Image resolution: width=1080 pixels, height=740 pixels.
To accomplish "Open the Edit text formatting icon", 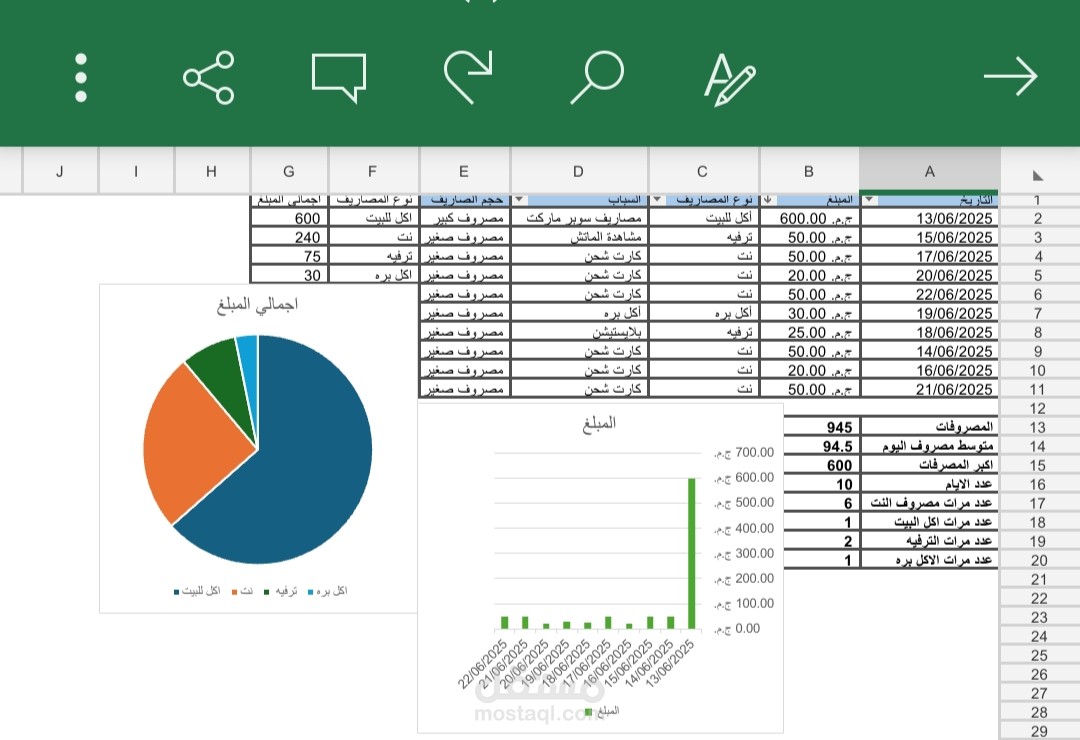I will tap(729, 79).
